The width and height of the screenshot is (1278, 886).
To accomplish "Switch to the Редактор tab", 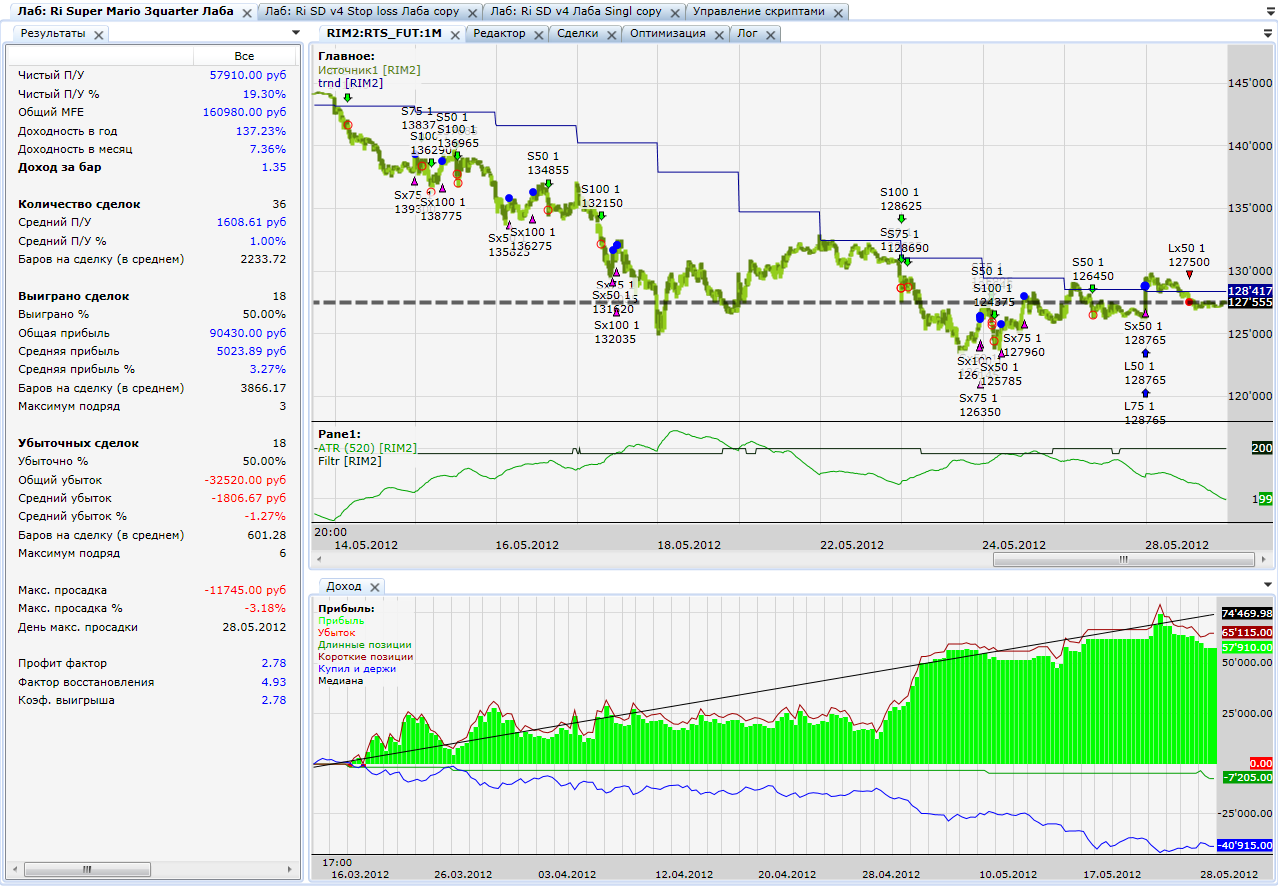I will tap(498, 34).
